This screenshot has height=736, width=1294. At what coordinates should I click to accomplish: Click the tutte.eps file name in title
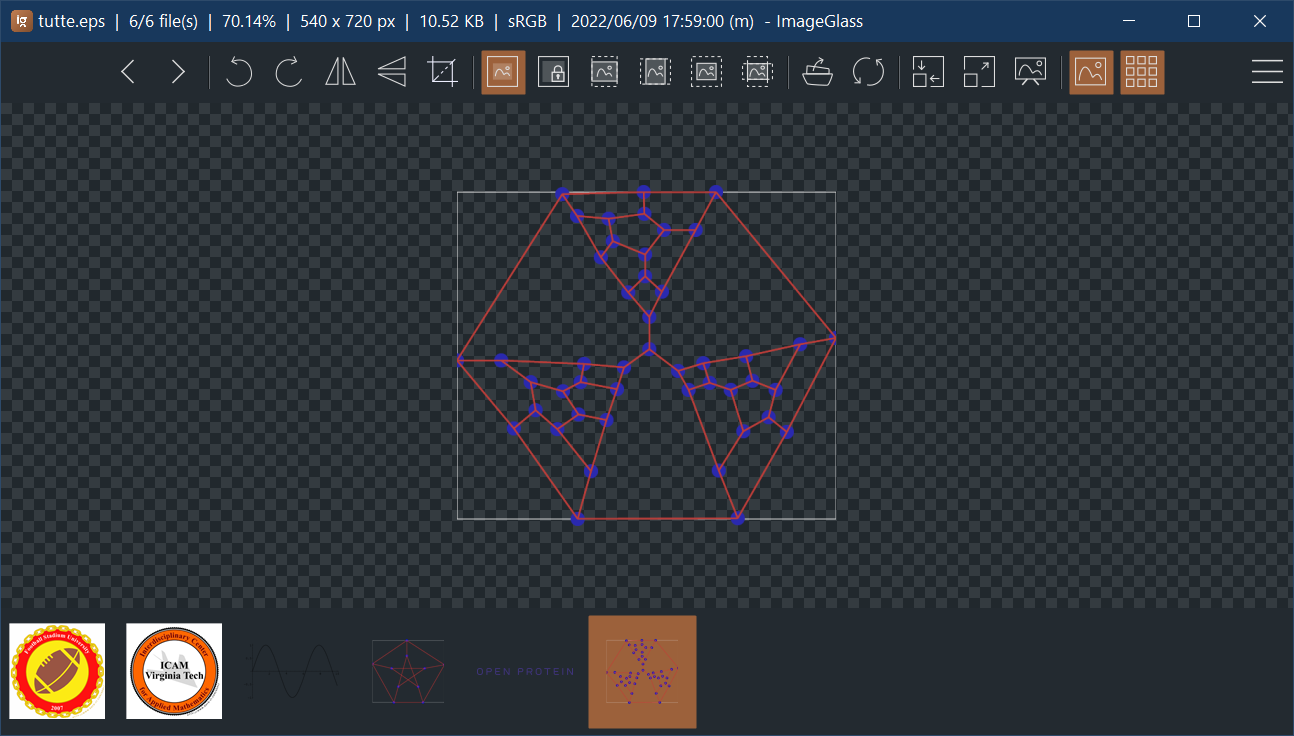(72, 21)
